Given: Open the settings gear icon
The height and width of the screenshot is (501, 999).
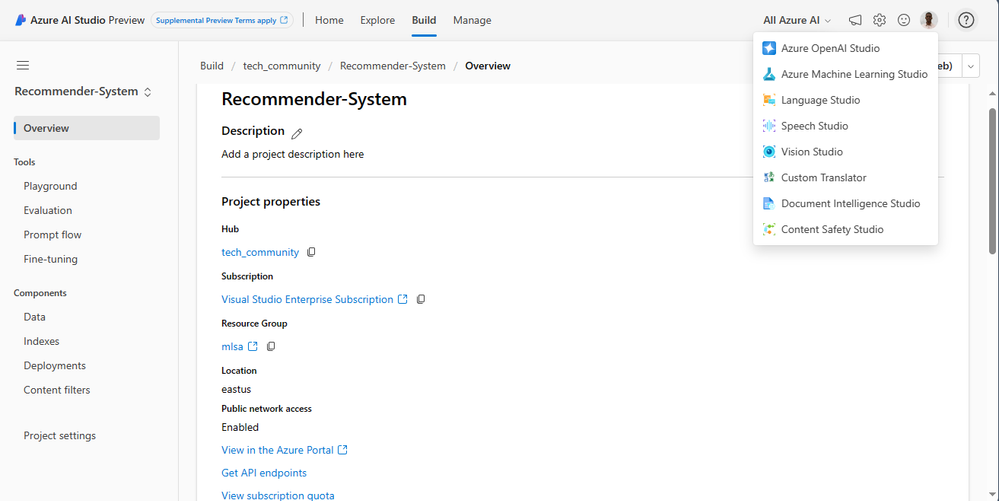Looking at the screenshot, I should click(x=879, y=20).
